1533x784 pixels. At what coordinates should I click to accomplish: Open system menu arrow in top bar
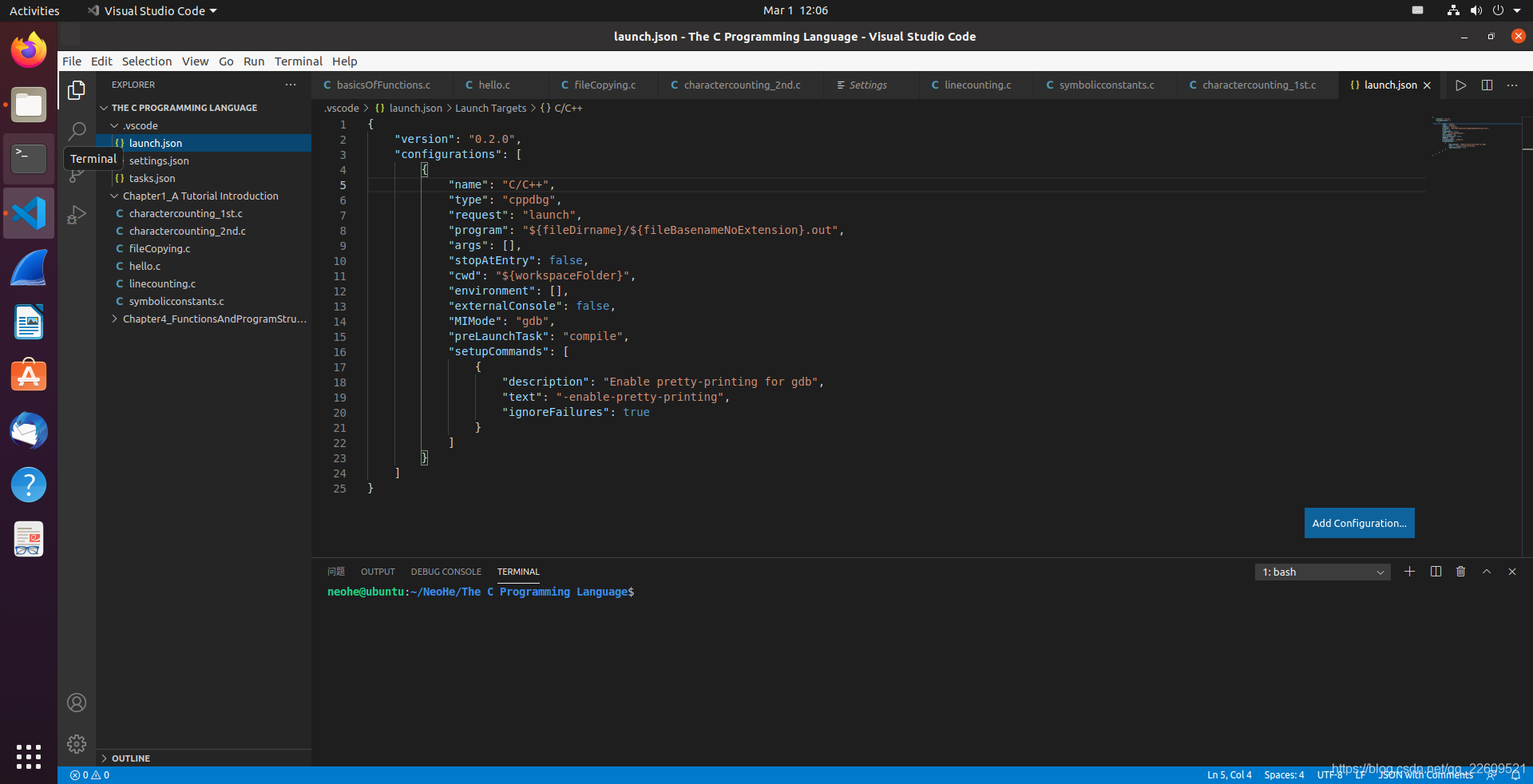(x=1517, y=10)
